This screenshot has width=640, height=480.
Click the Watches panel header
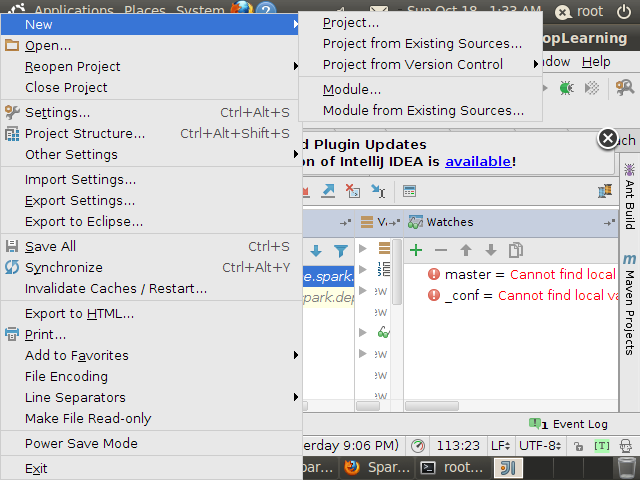pyautogui.click(x=511, y=222)
